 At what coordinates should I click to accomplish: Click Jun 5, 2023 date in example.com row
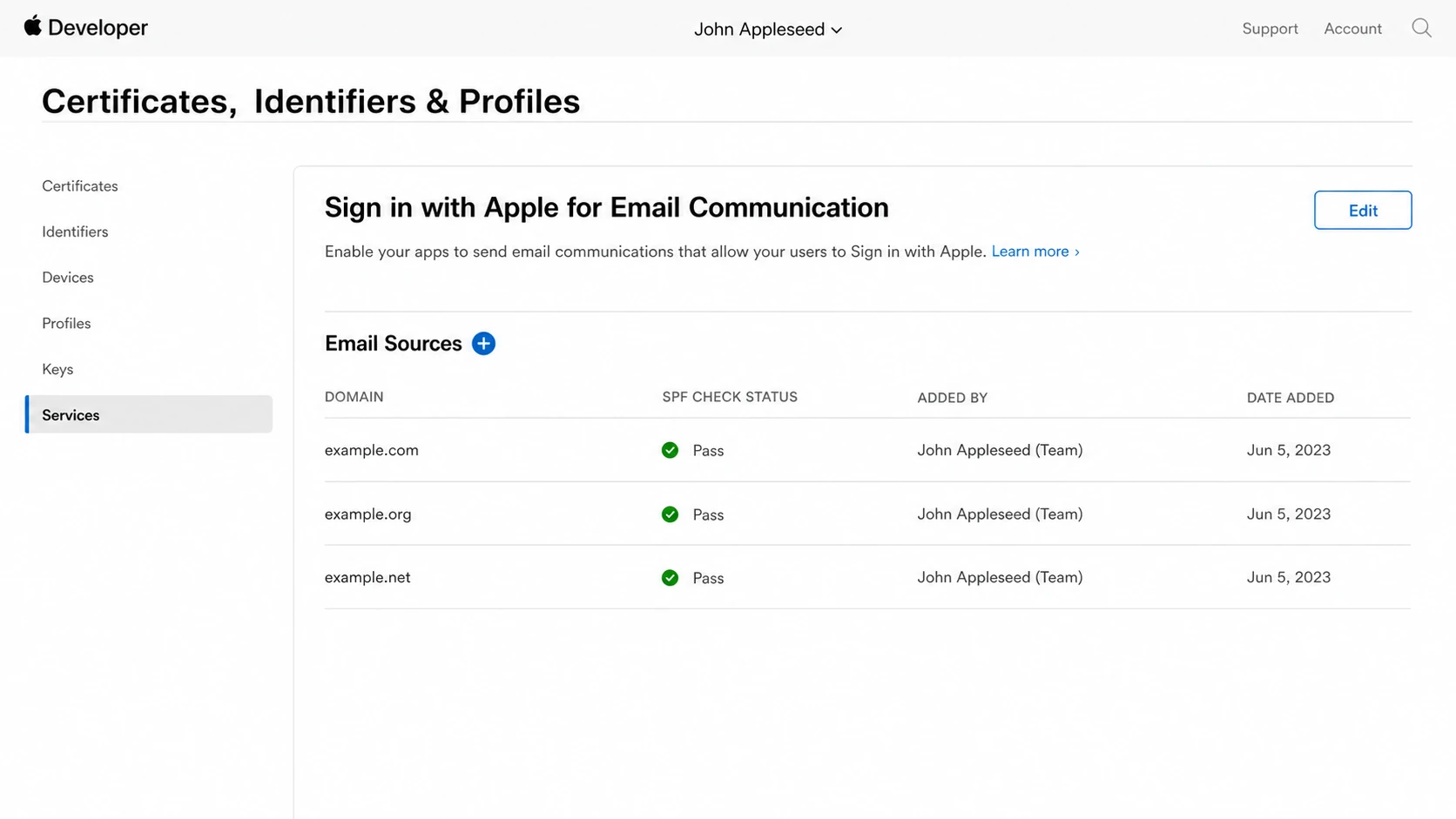(x=1289, y=450)
